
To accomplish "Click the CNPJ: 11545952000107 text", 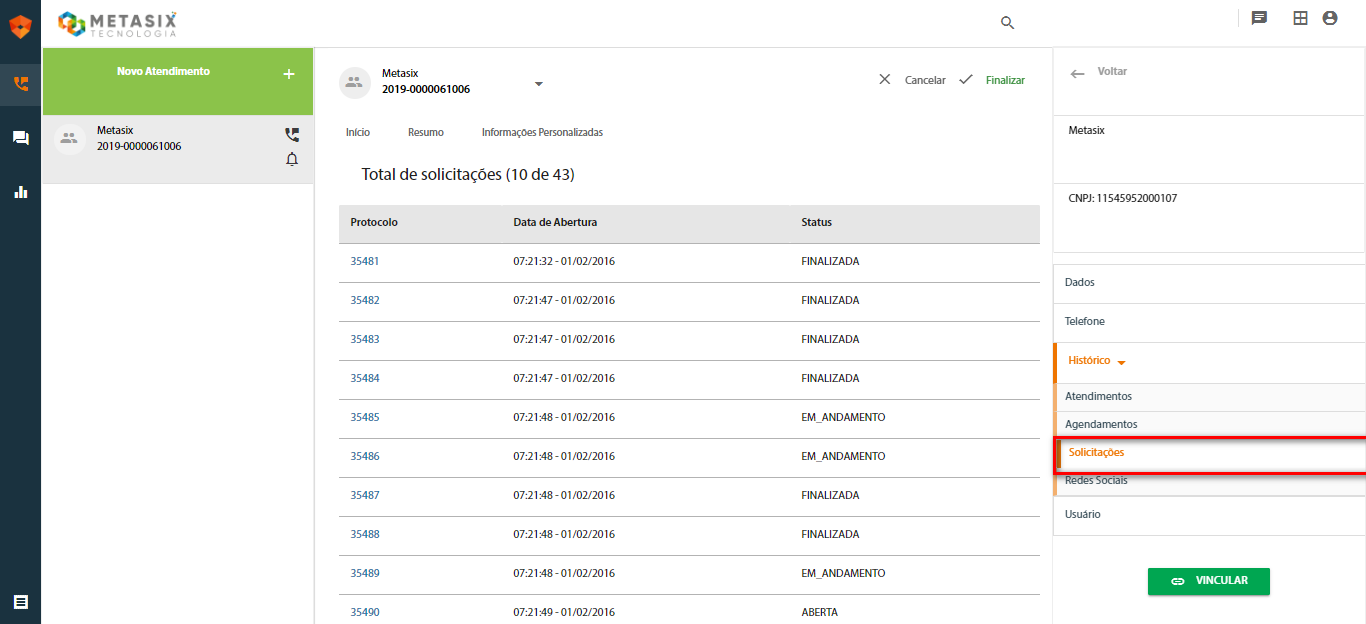I will 1123,198.
